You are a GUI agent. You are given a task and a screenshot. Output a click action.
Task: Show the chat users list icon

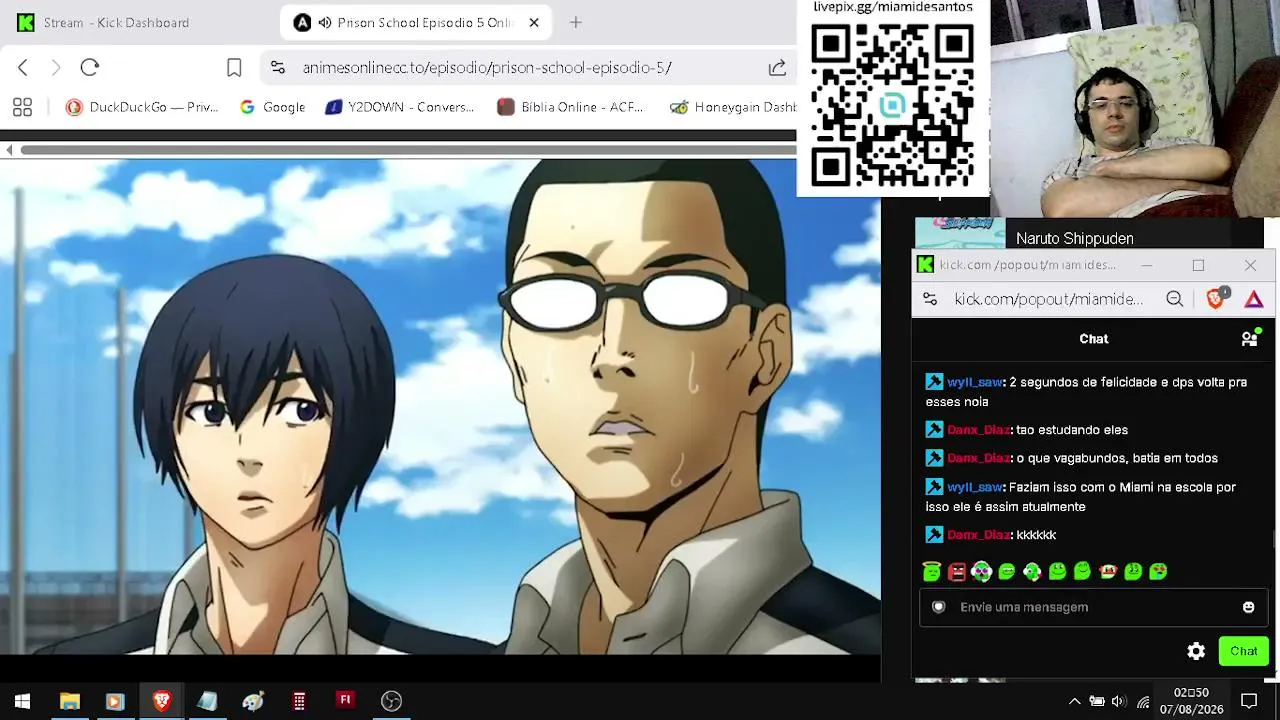pos(1250,338)
